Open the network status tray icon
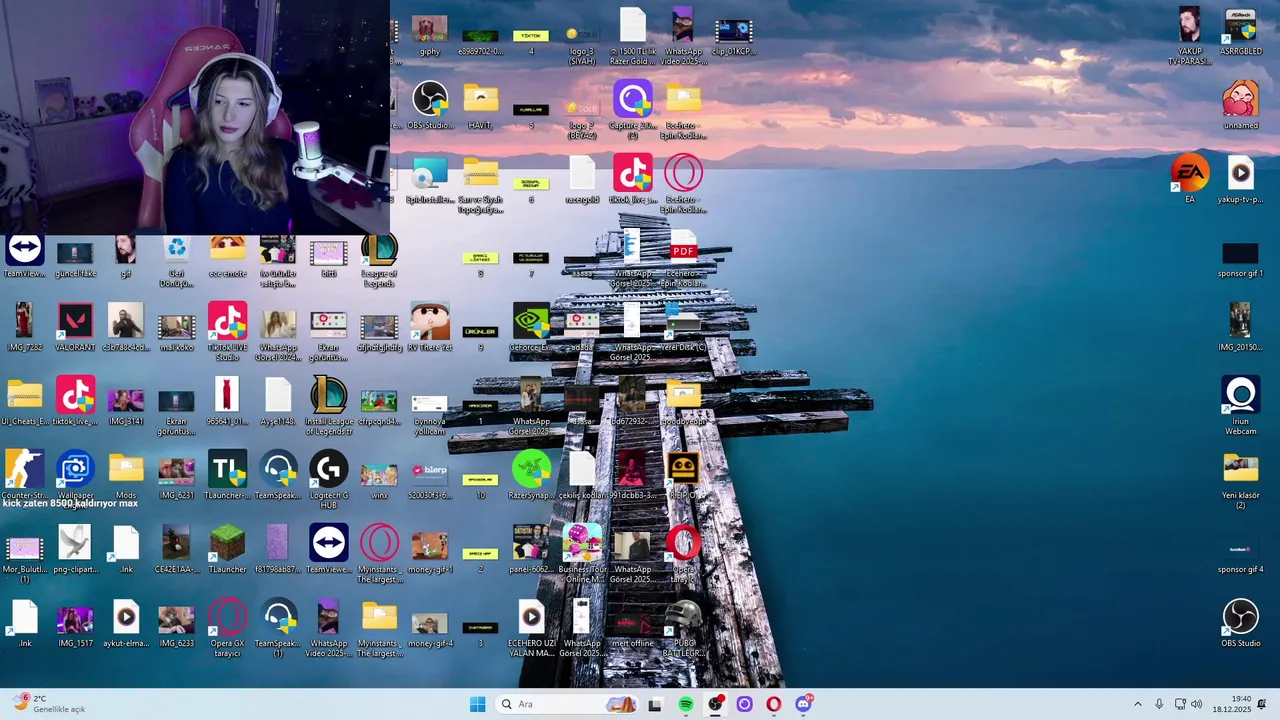1280x720 pixels. [1180, 704]
